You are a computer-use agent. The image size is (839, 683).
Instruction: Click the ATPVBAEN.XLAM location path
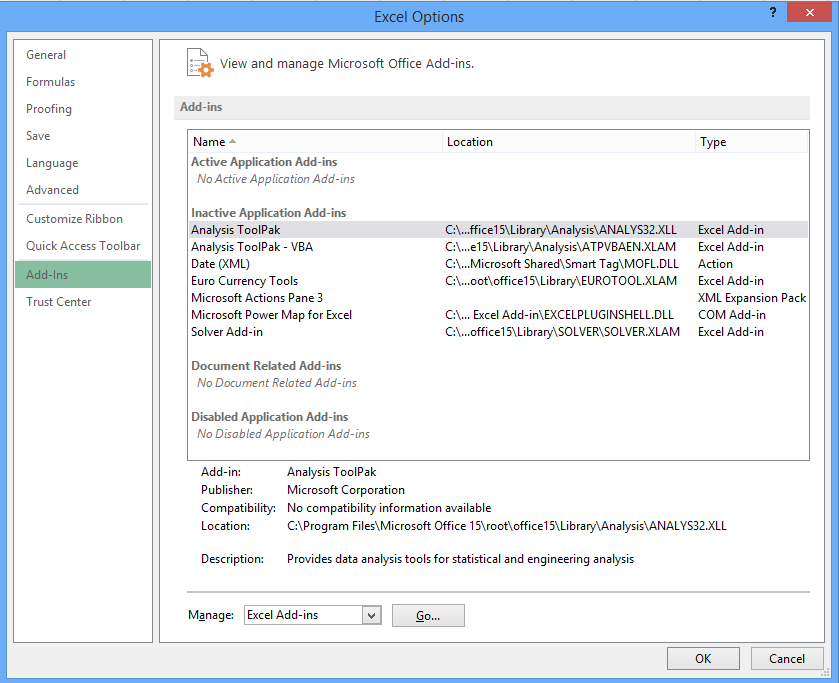click(x=560, y=247)
